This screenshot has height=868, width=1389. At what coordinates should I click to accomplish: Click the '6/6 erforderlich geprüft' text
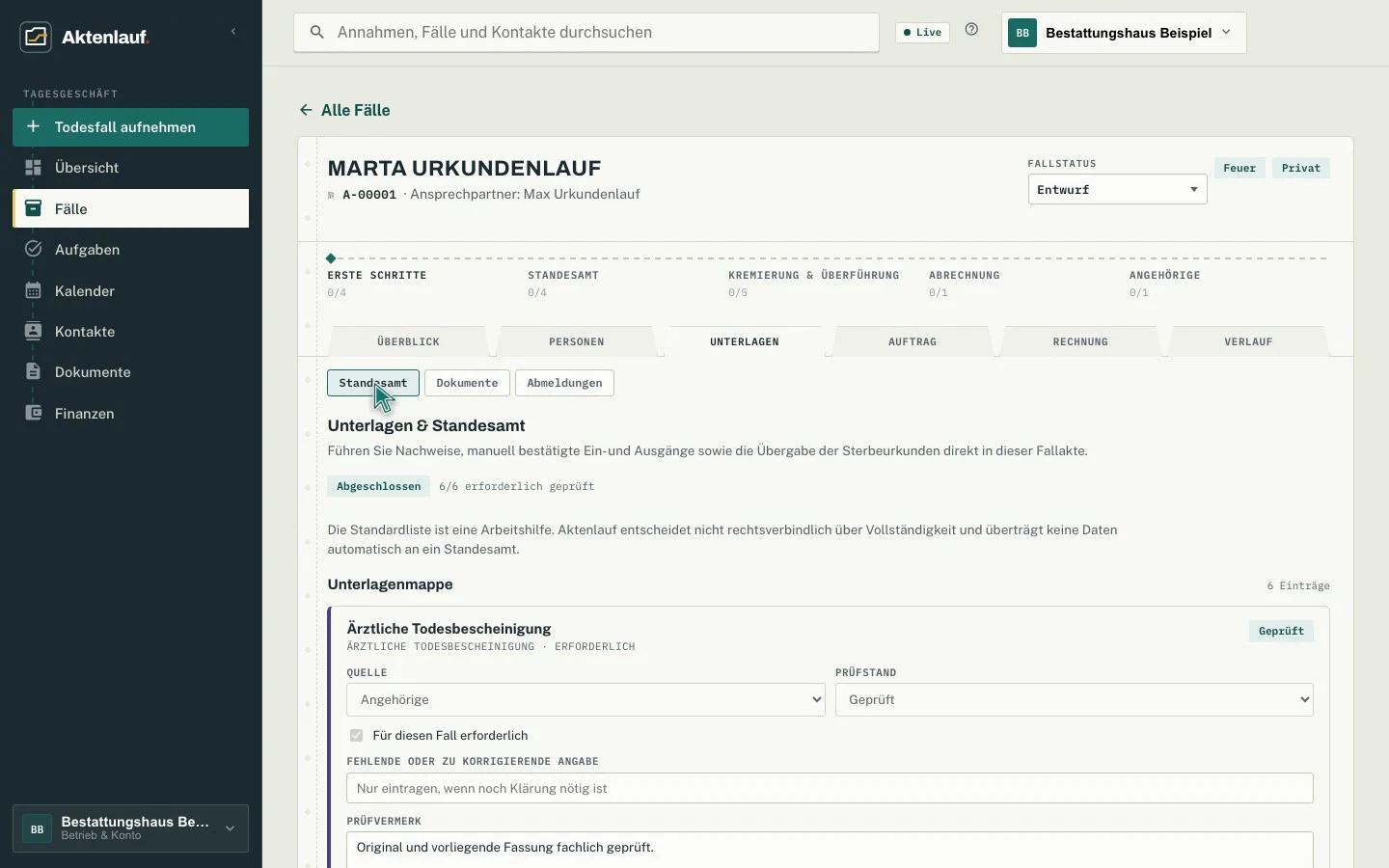pos(516,486)
